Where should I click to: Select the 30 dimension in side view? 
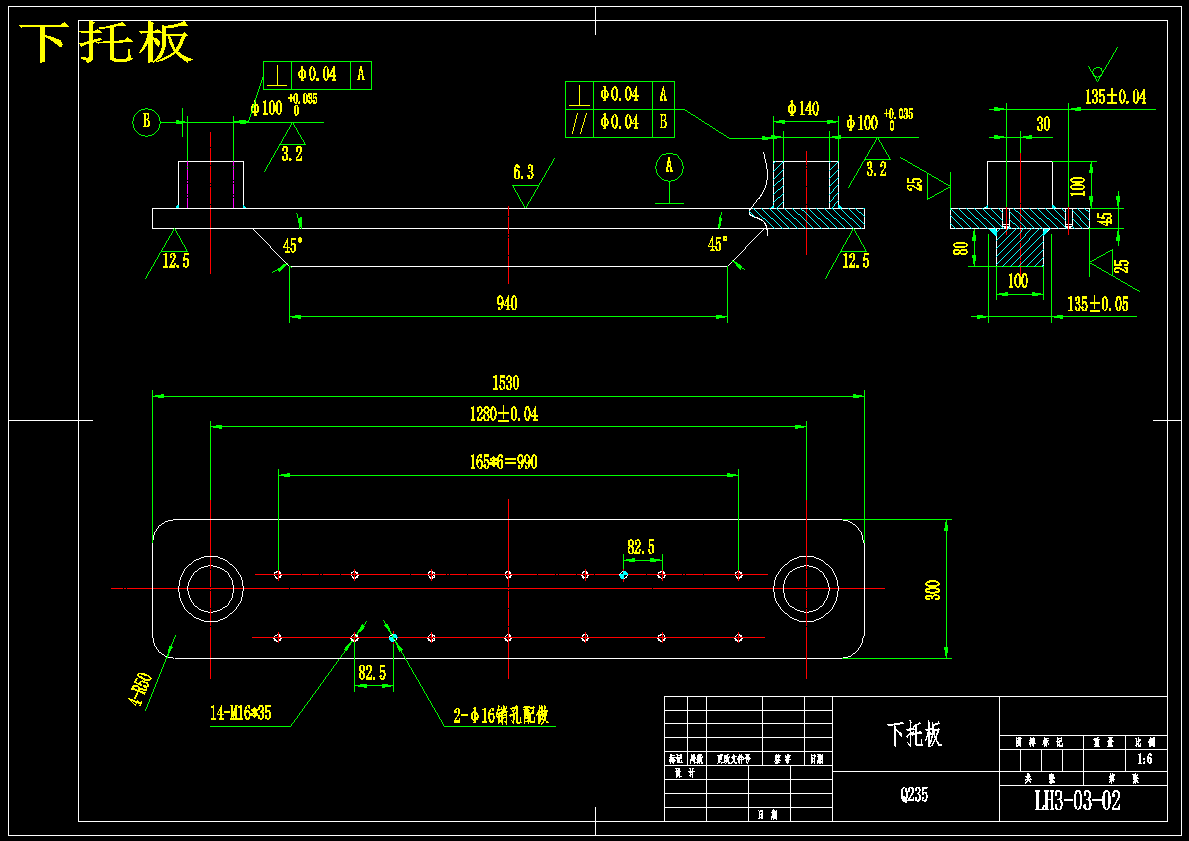coord(1043,124)
